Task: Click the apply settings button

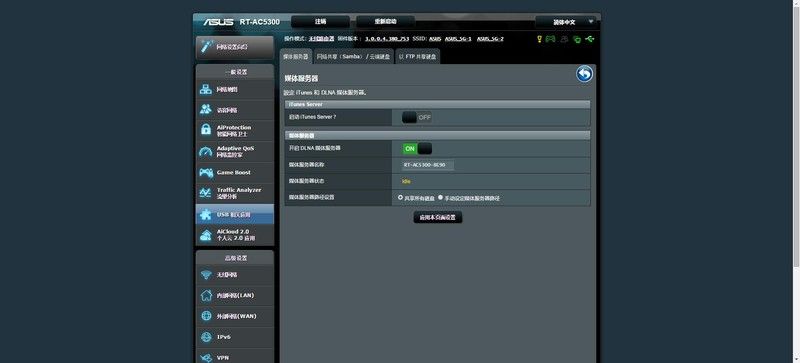Action: coord(438,217)
